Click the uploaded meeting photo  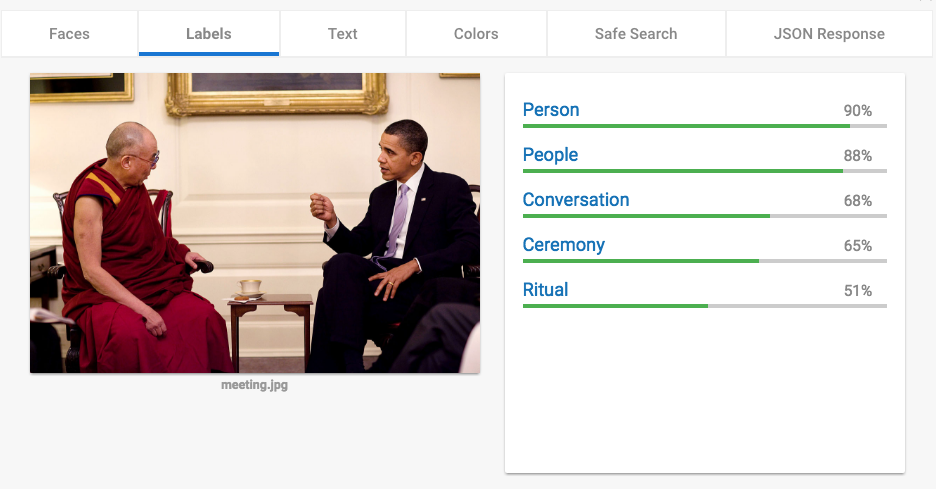[255, 223]
